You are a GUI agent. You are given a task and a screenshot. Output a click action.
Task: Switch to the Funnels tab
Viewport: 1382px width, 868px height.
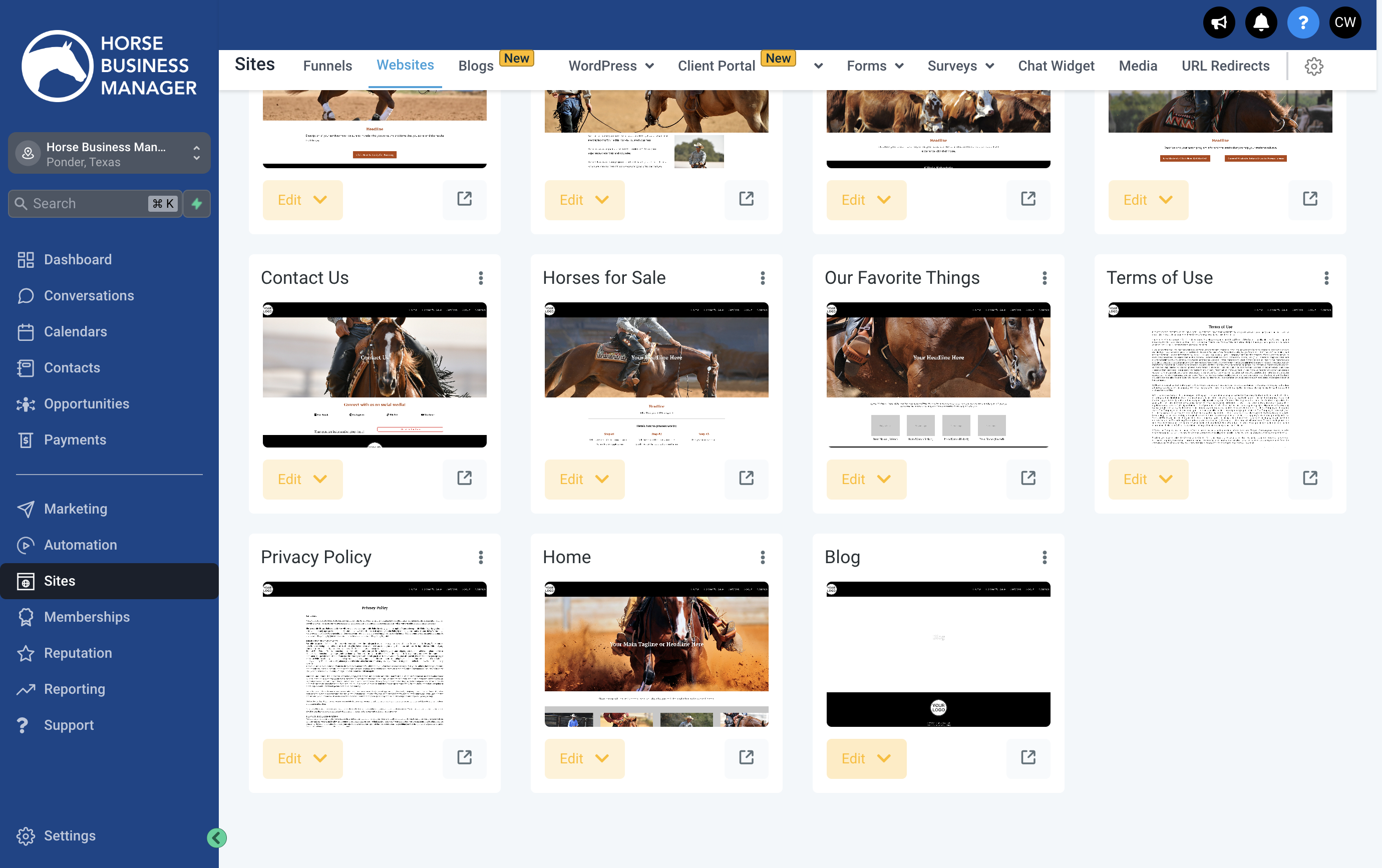coord(327,66)
